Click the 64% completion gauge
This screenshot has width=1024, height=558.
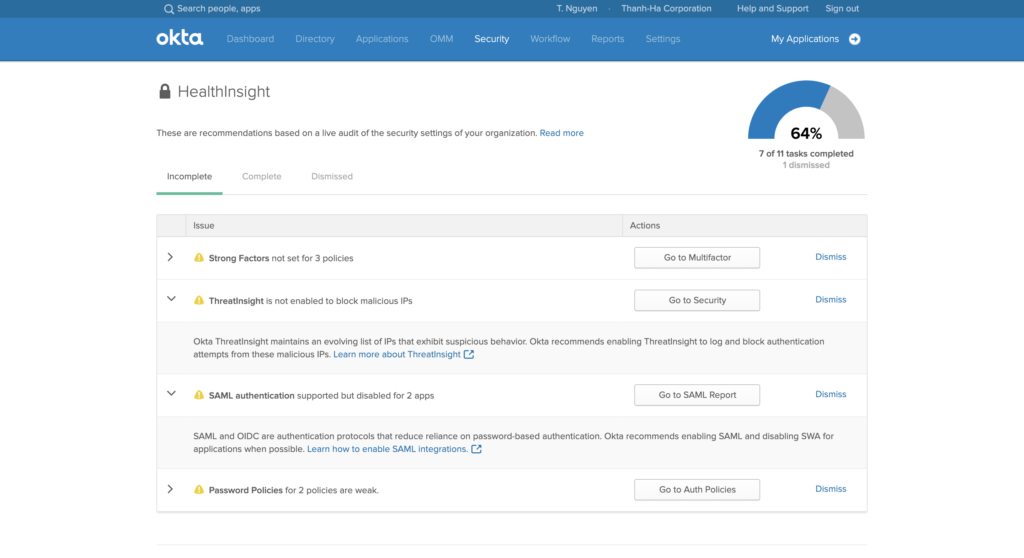(x=806, y=110)
